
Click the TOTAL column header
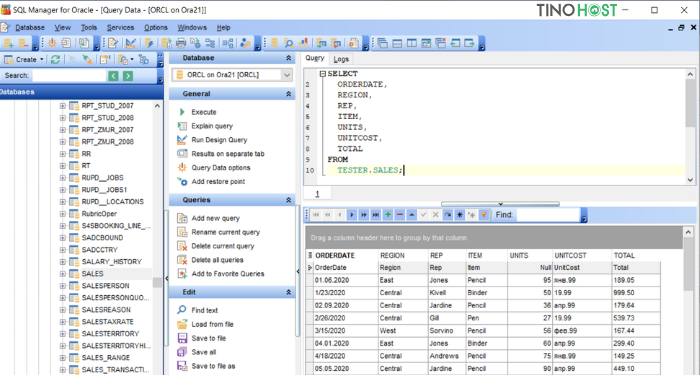coord(636,255)
